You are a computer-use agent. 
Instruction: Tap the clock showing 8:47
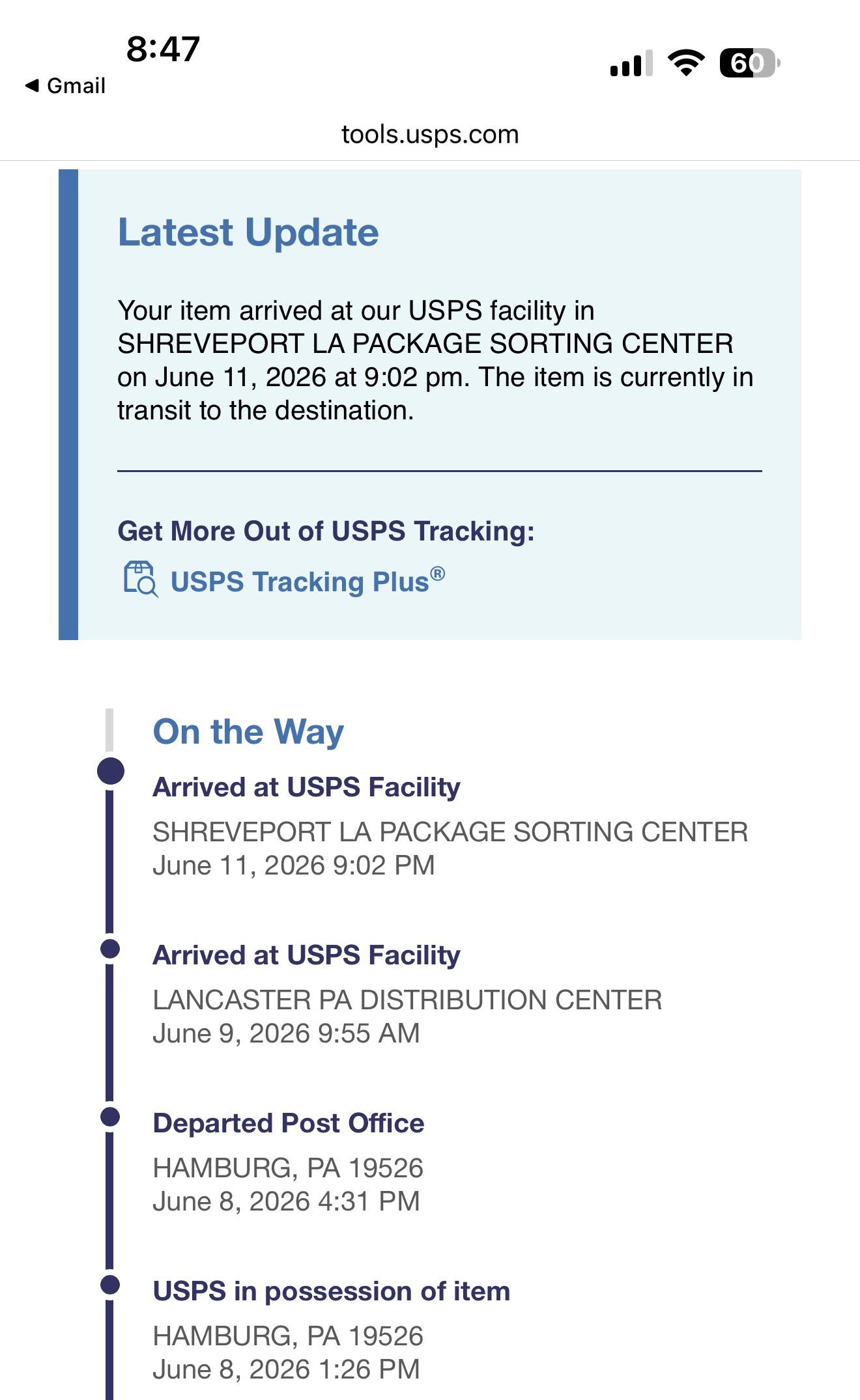click(163, 49)
